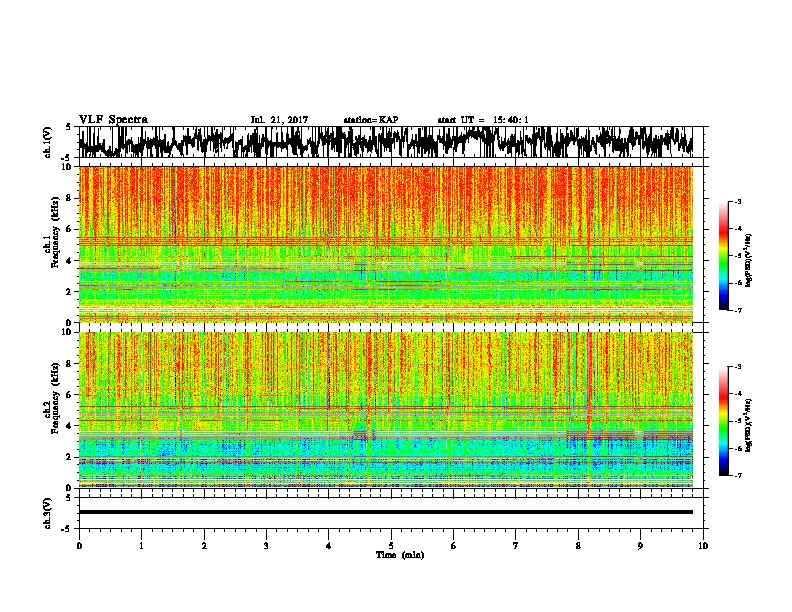Click time axis tick label "1"

click(x=141, y=546)
